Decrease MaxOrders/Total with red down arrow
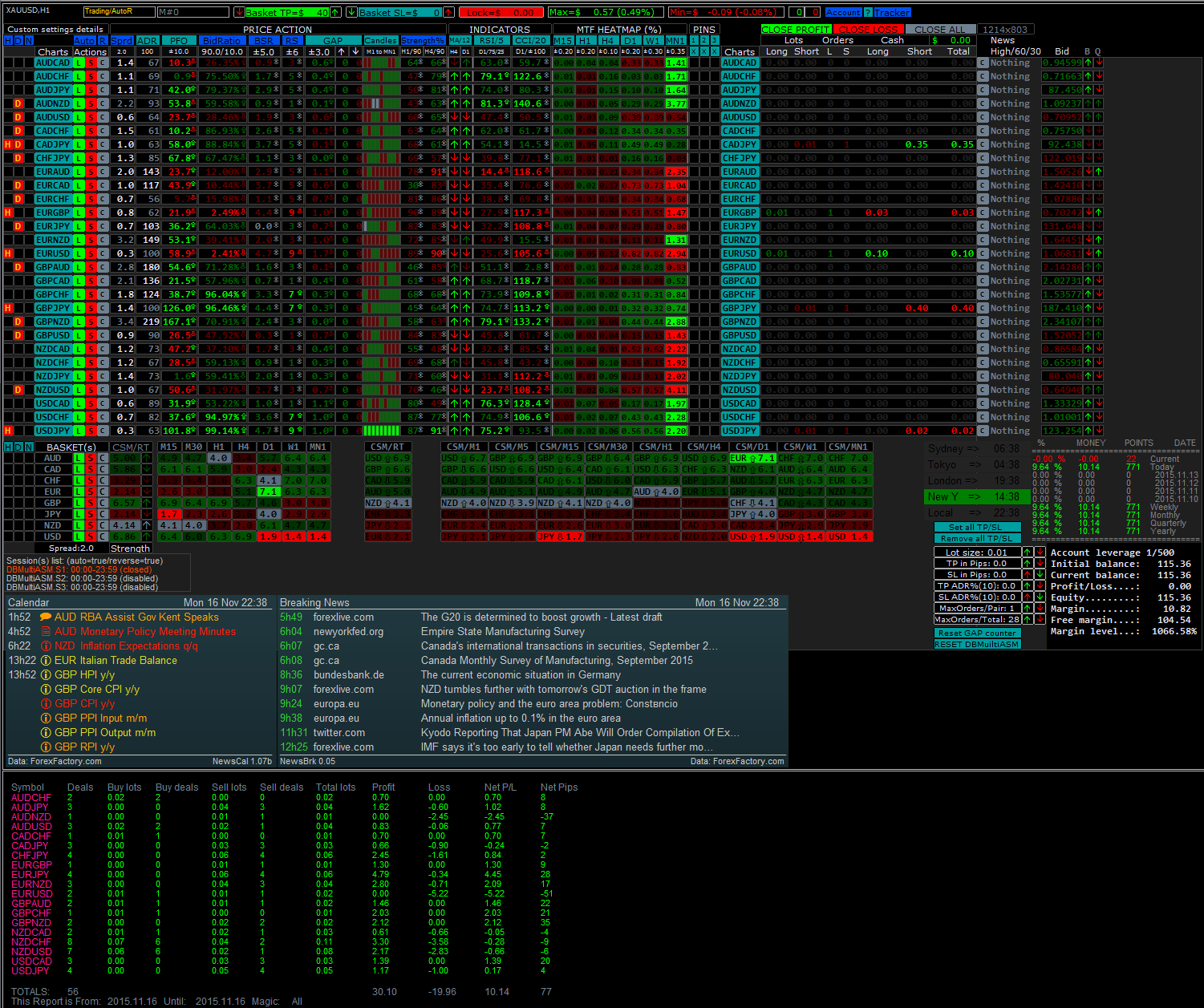Image resolution: width=1204 pixels, height=1008 pixels. pos(1040,620)
